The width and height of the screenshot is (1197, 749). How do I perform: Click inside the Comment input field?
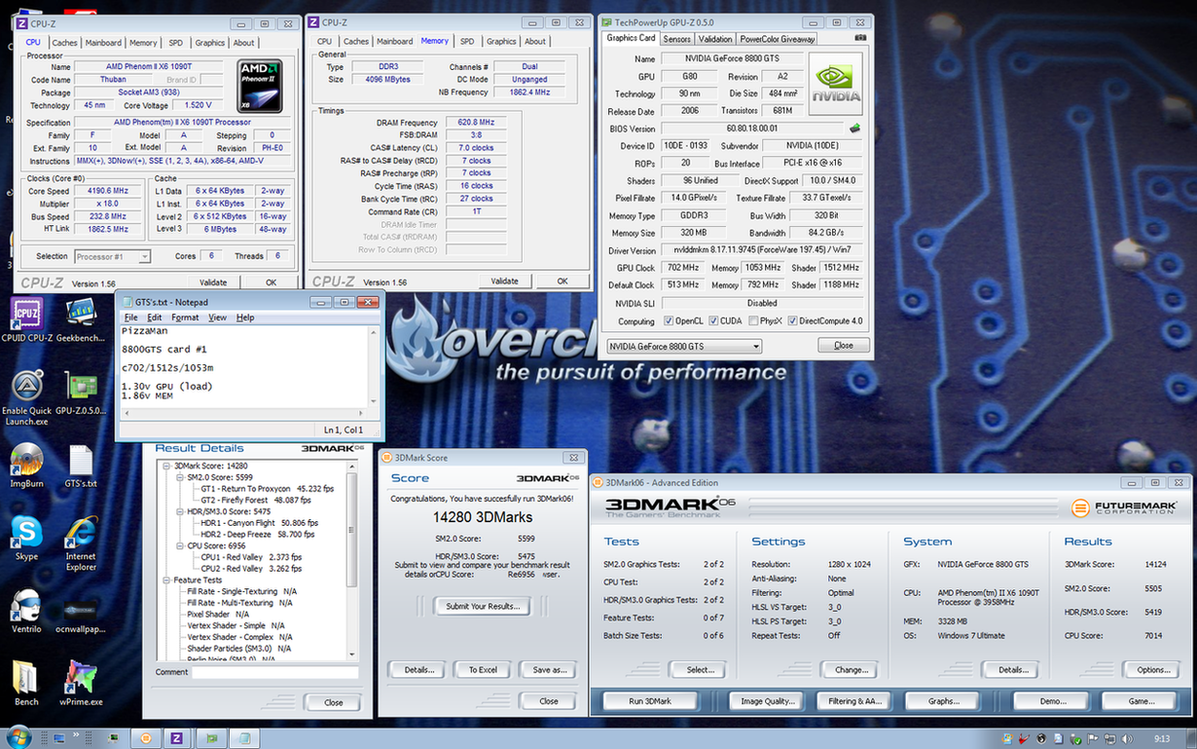click(275, 673)
